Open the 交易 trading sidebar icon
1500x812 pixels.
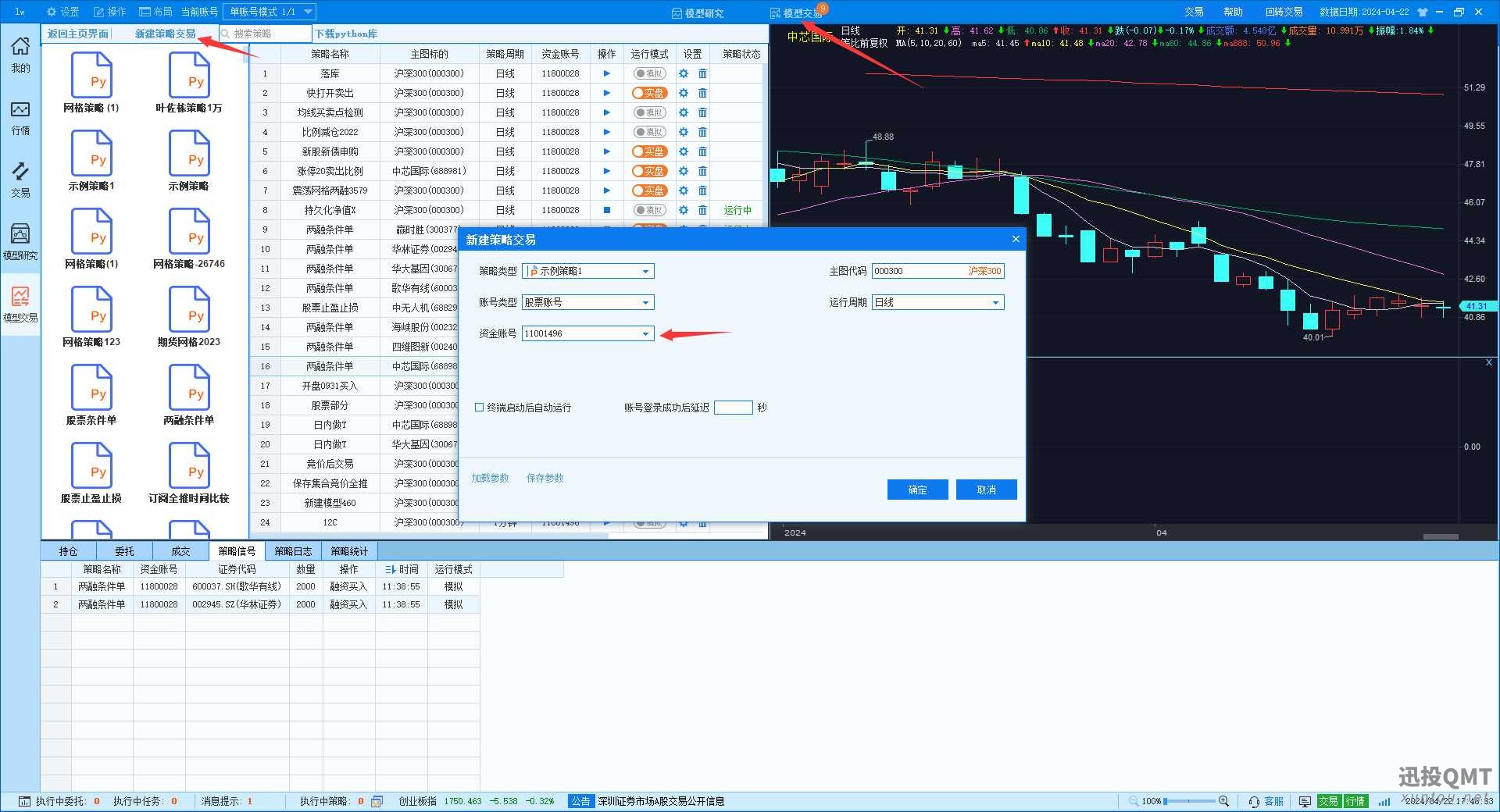(20, 180)
